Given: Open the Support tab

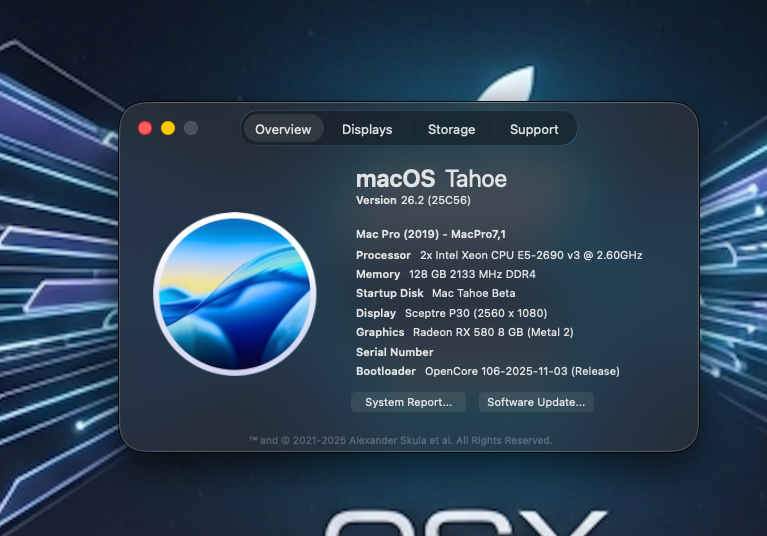Looking at the screenshot, I should (x=534, y=129).
